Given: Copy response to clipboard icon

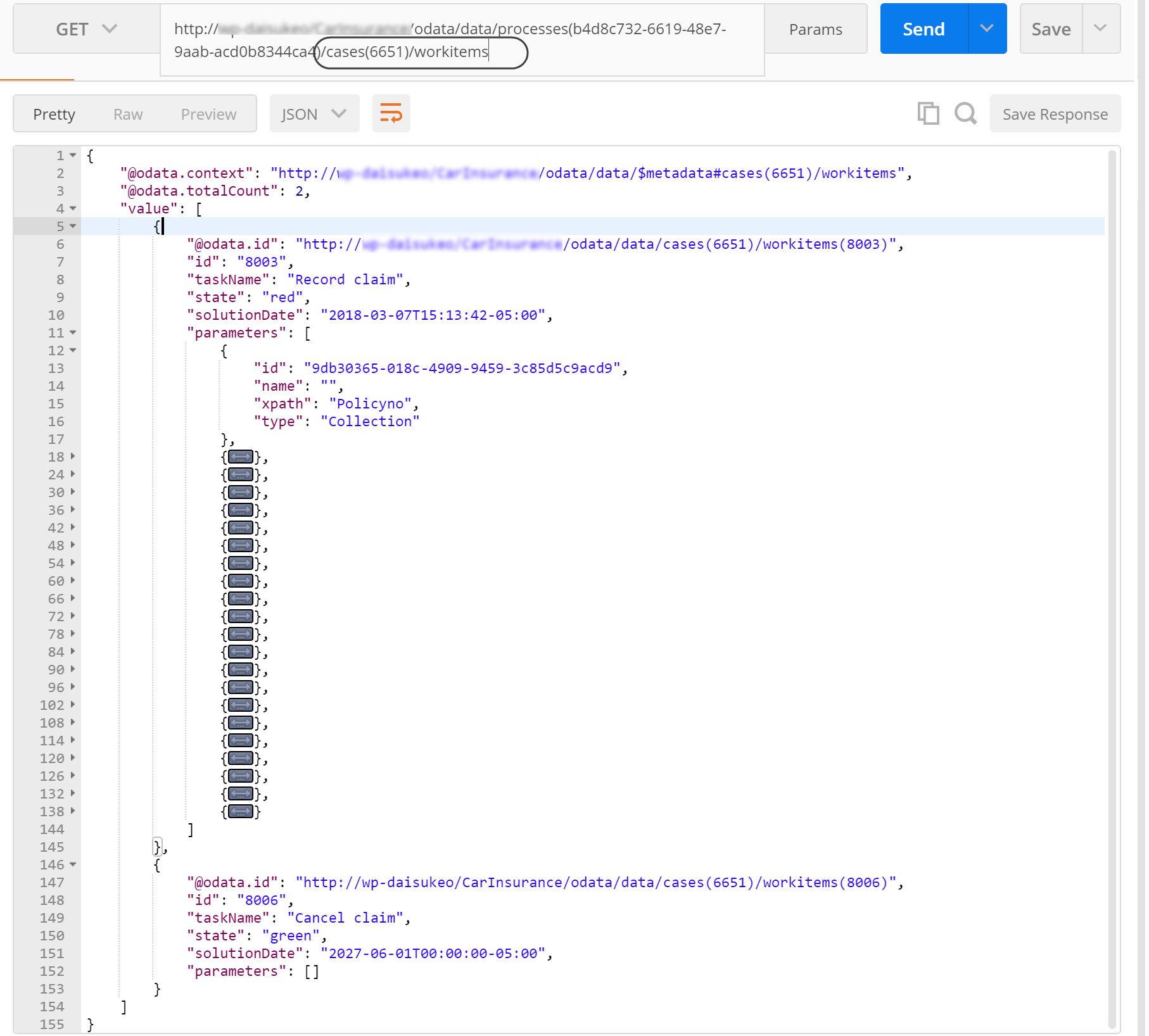Looking at the screenshot, I should (x=928, y=114).
